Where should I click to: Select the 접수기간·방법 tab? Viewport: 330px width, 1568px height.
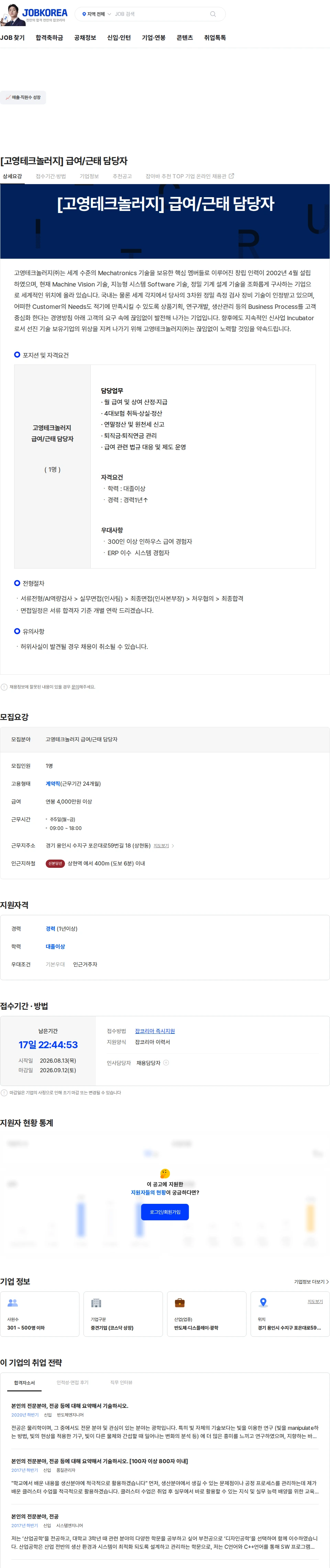pyautogui.click(x=51, y=177)
